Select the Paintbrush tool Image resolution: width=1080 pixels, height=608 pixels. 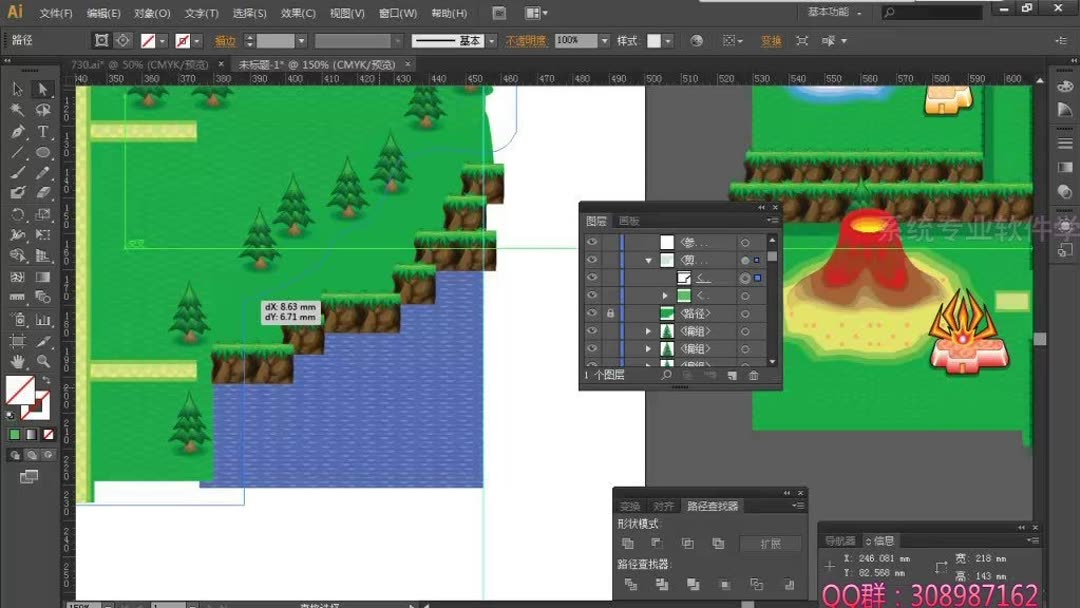[16, 173]
